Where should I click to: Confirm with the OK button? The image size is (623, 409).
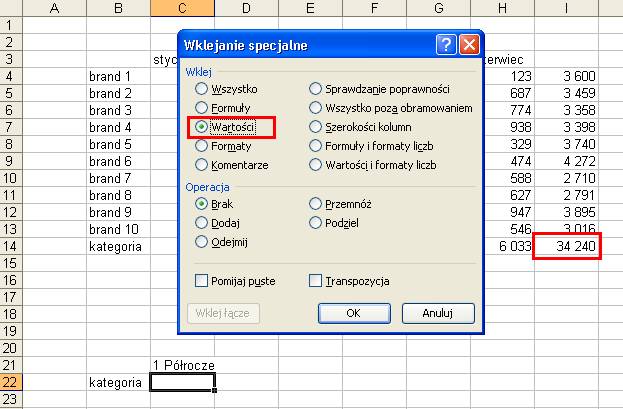pos(354,313)
